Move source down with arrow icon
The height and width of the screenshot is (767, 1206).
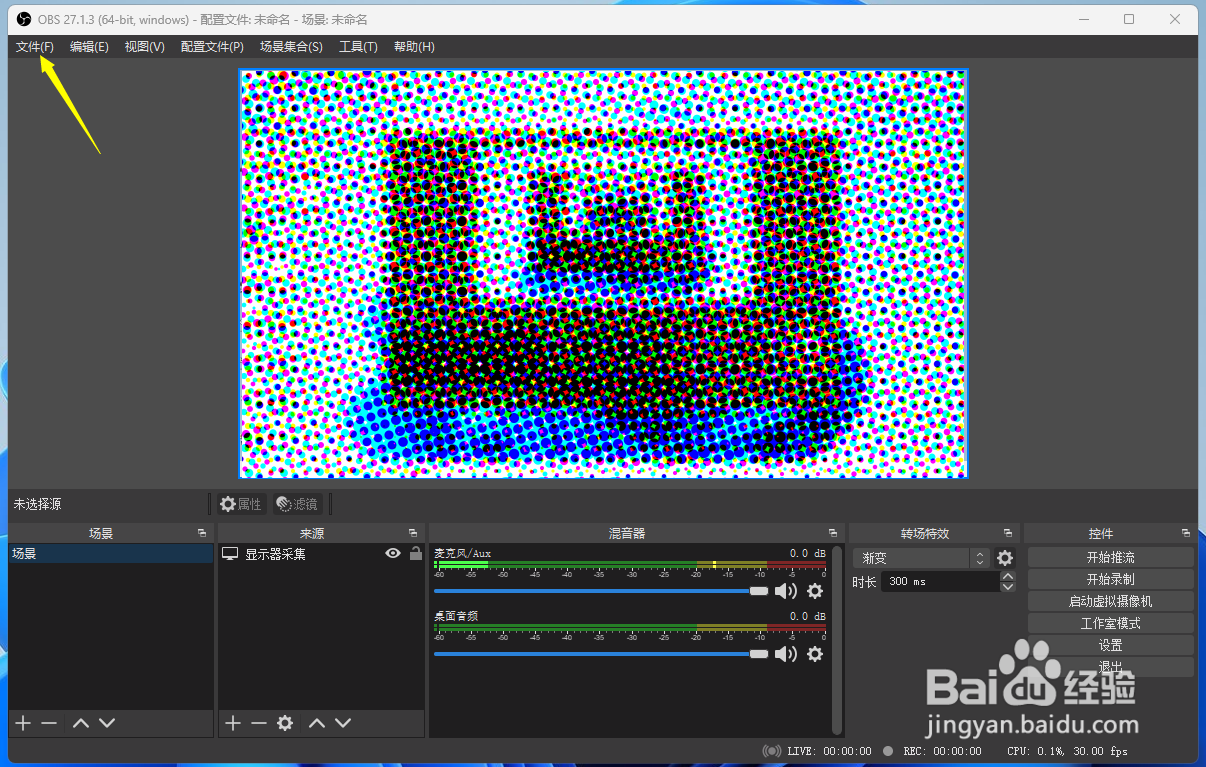(343, 723)
